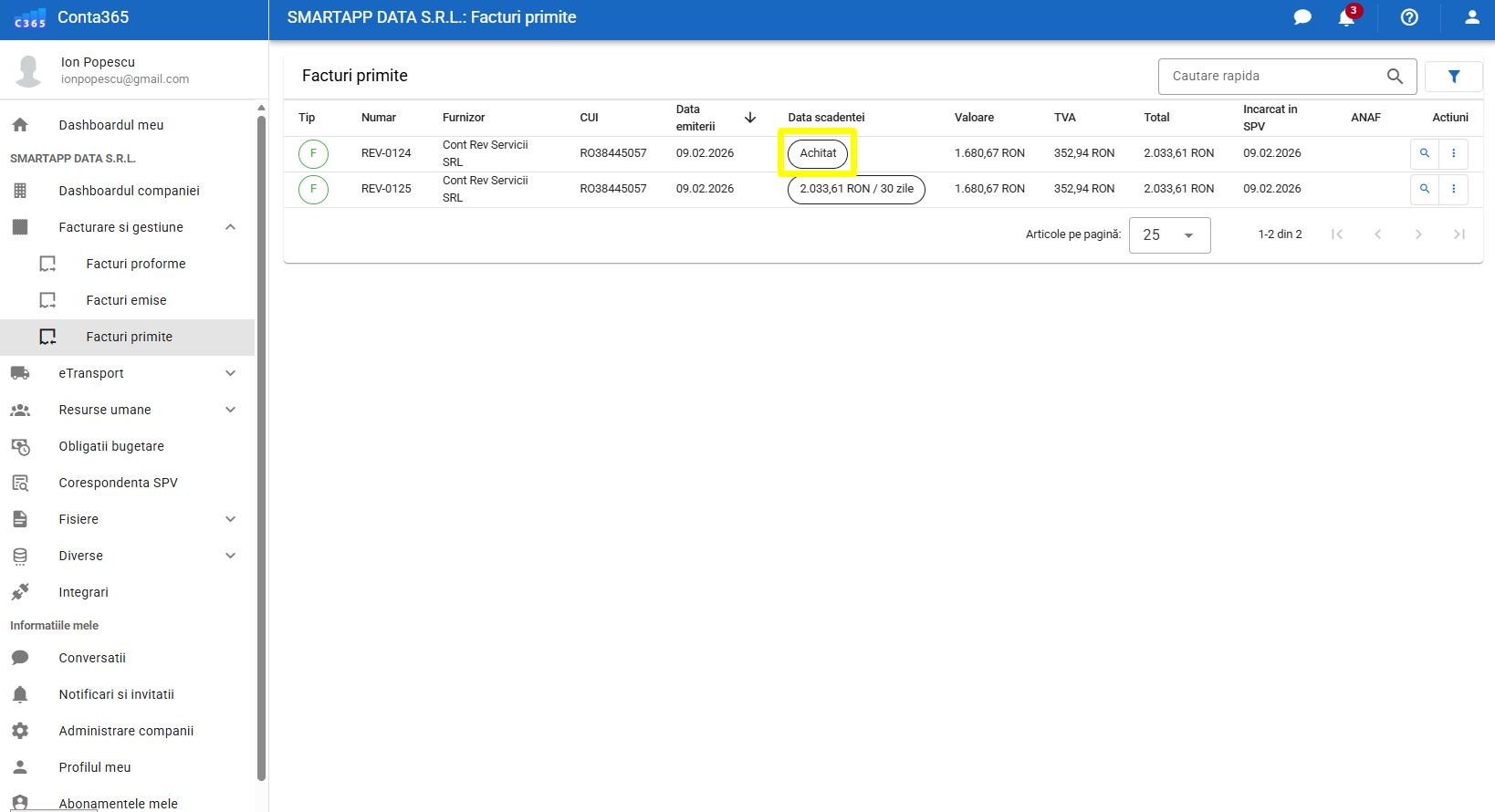Viewport: 1495px width, 812px height.
Task: Go to Facturi emise
Action: pos(126,300)
